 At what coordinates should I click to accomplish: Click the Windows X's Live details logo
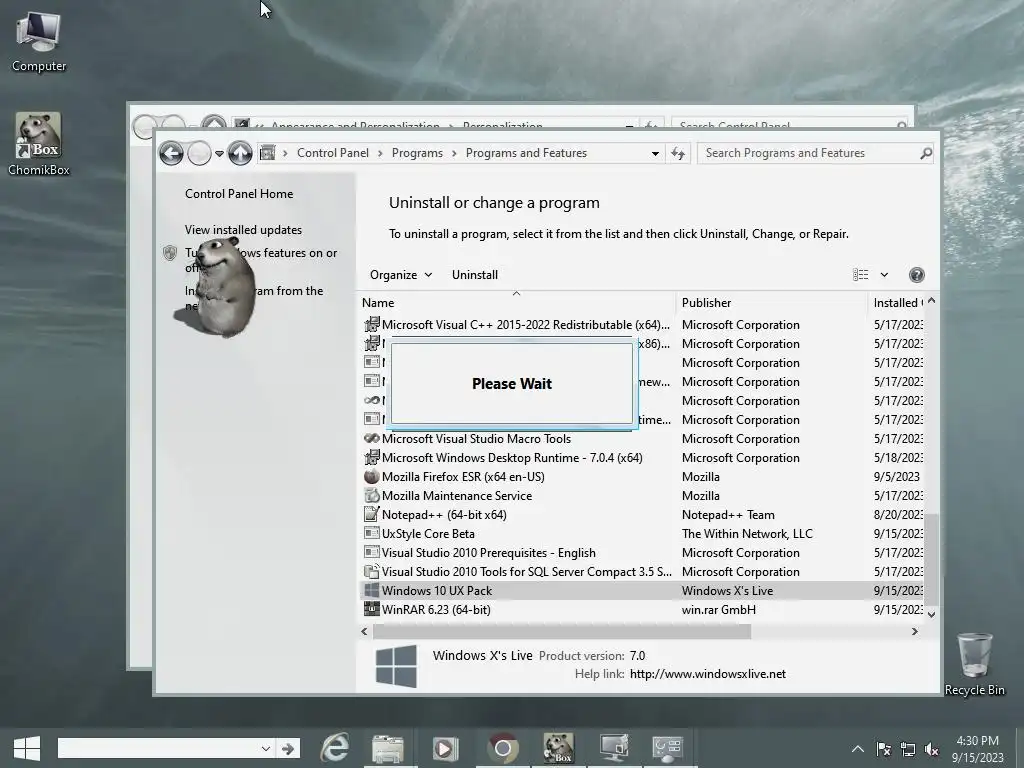point(396,666)
